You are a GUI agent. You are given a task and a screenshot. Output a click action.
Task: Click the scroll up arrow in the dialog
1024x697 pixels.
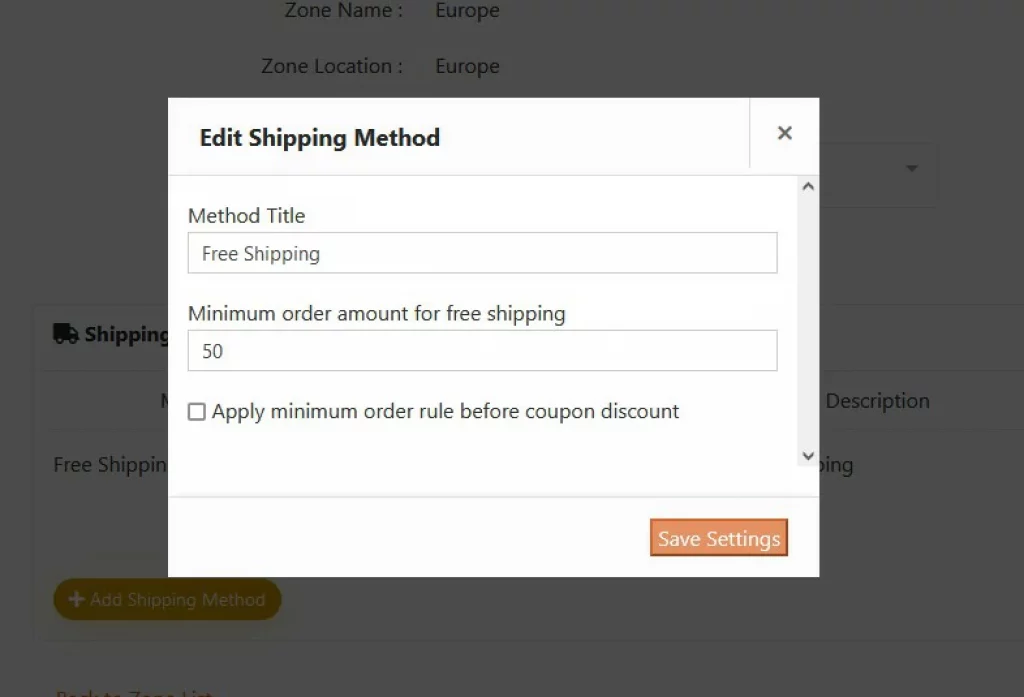click(808, 187)
